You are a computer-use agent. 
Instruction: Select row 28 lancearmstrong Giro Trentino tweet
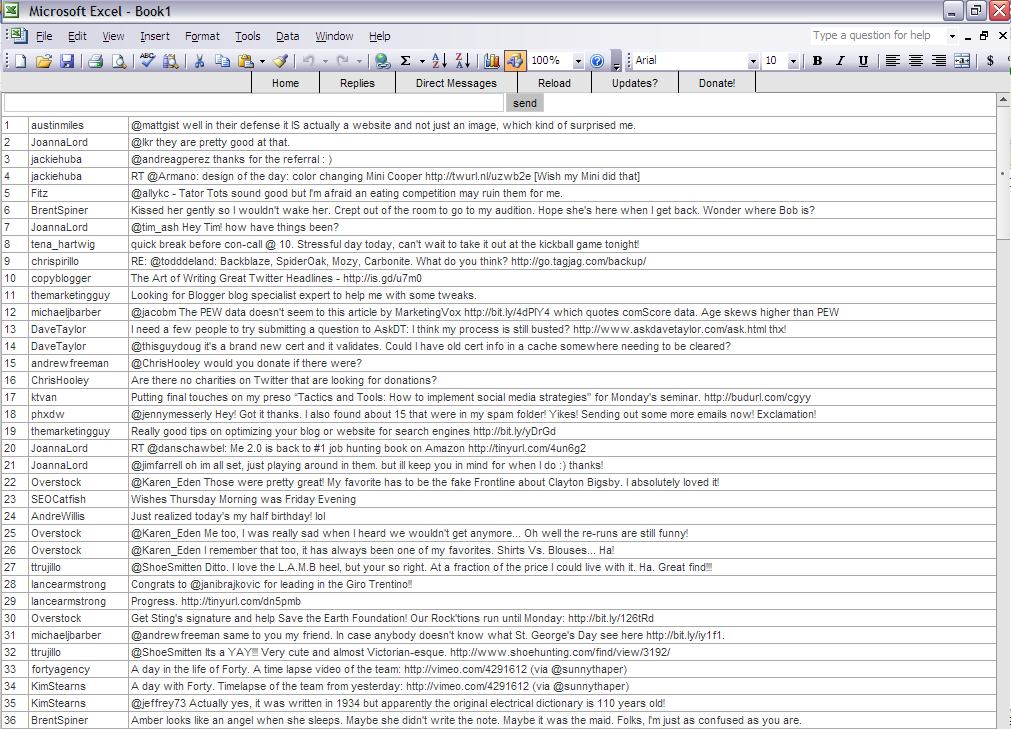point(562,585)
